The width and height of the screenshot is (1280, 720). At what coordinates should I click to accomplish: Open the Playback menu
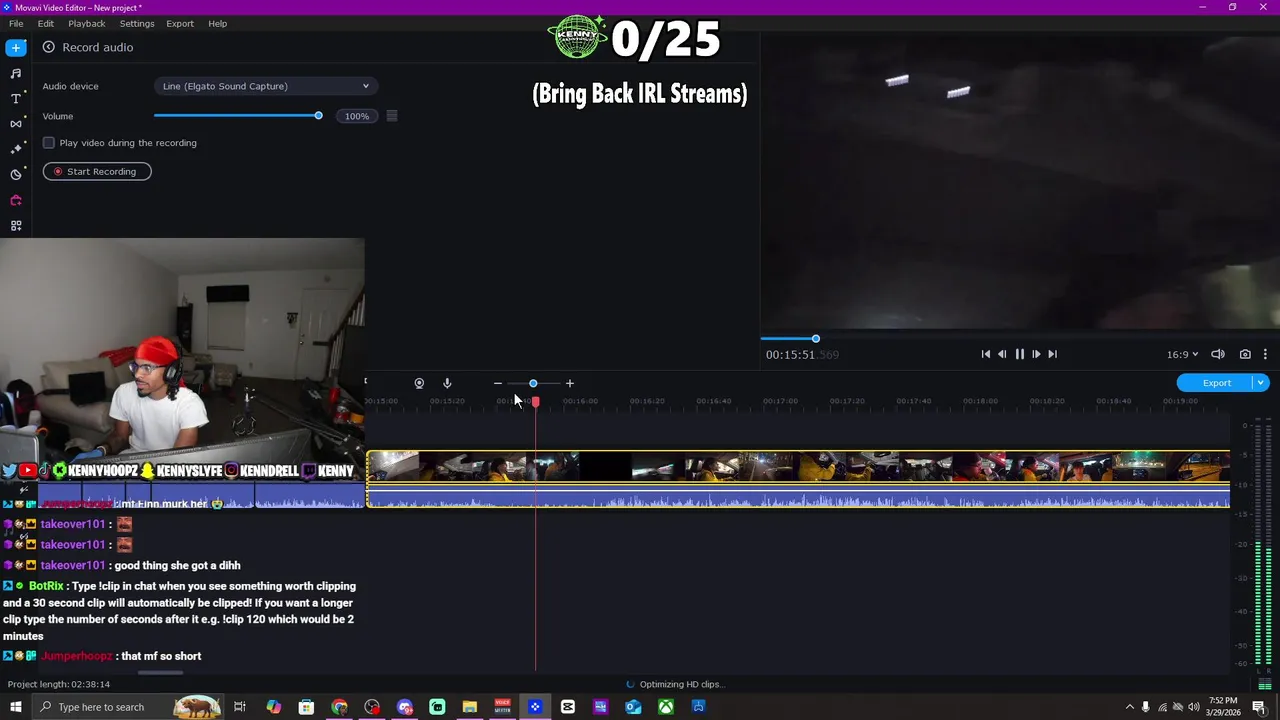[x=87, y=23]
